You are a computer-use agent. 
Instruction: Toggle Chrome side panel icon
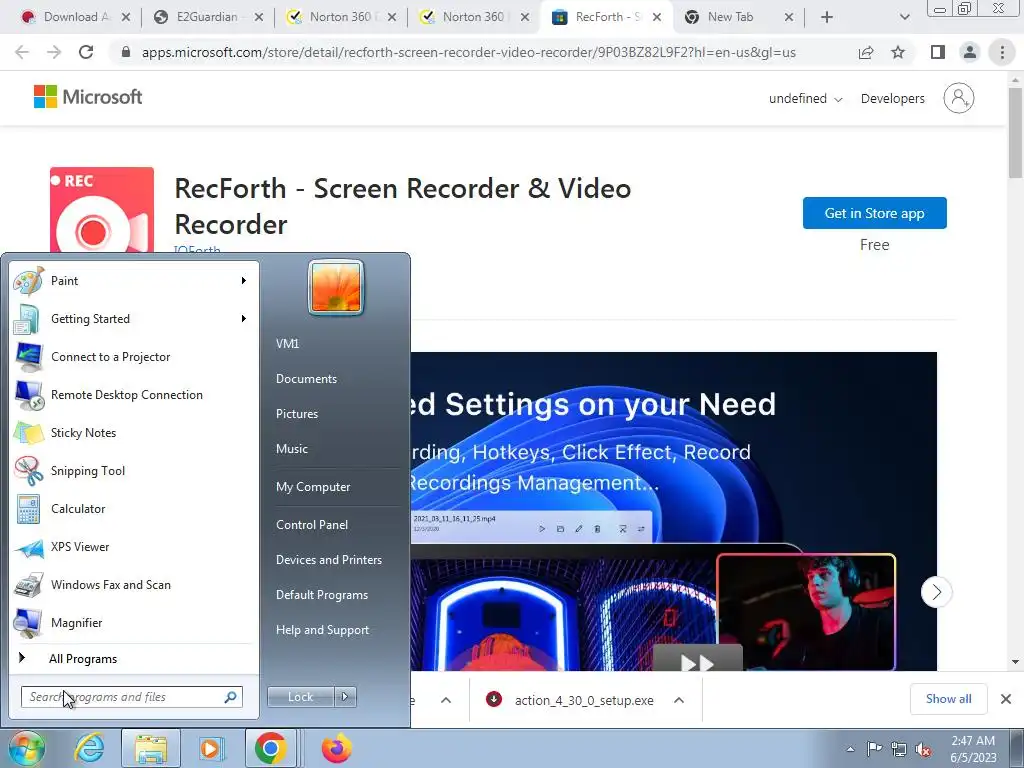pos(938,52)
